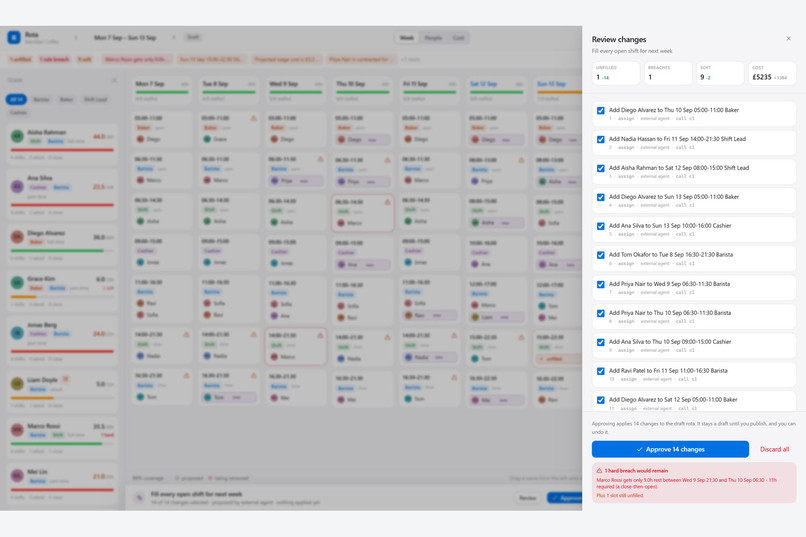Viewport: 806px width, 537px height.
Task: Click the Discard all link
Action: point(774,449)
